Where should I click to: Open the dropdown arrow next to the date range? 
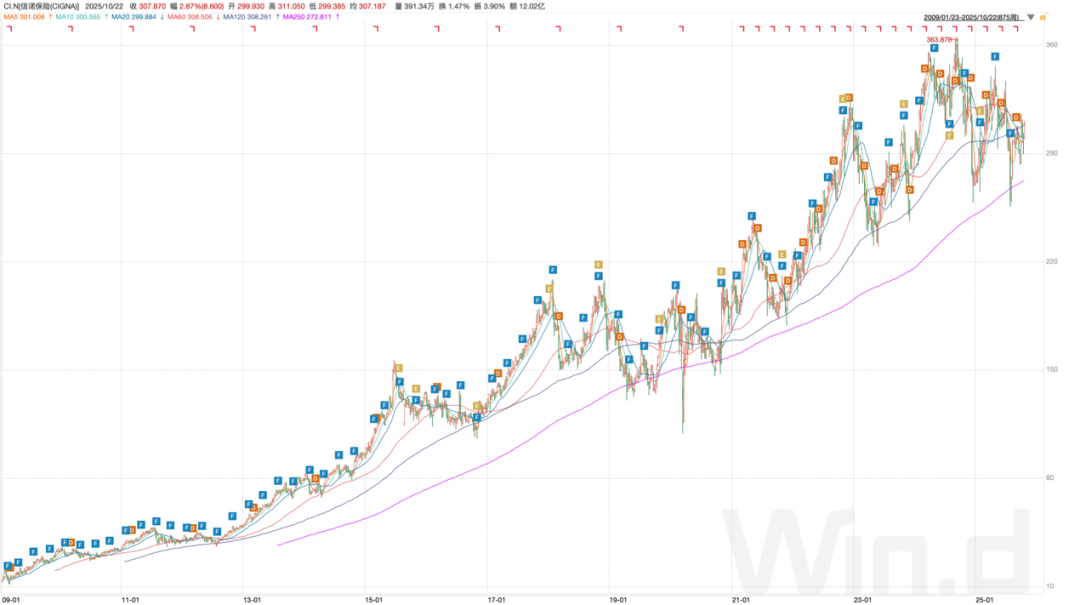click(1031, 17)
